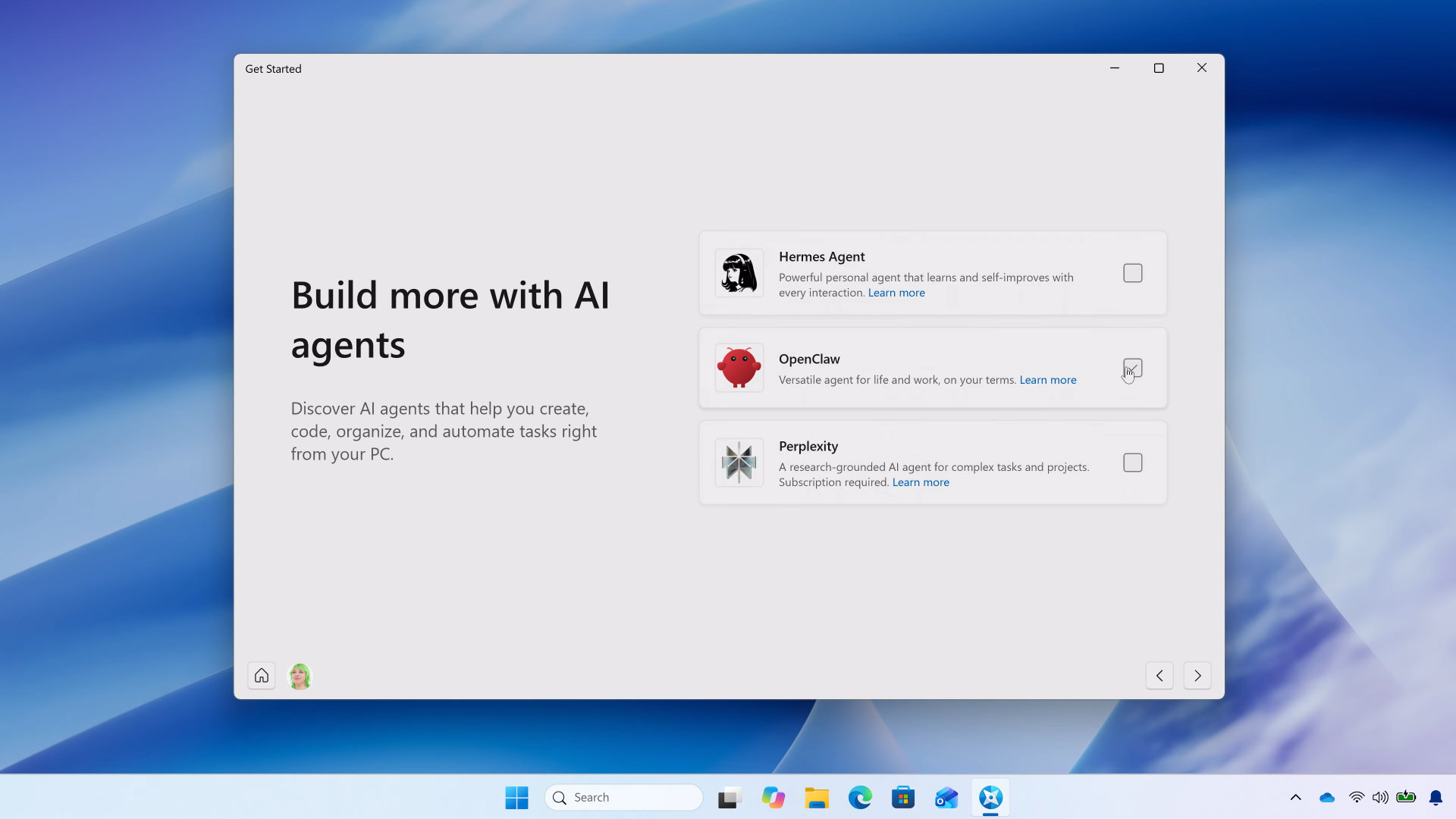Open the Windows Start menu
This screenshot has width=1456, height=819.
pyautogui.click(x=517, y=797)
